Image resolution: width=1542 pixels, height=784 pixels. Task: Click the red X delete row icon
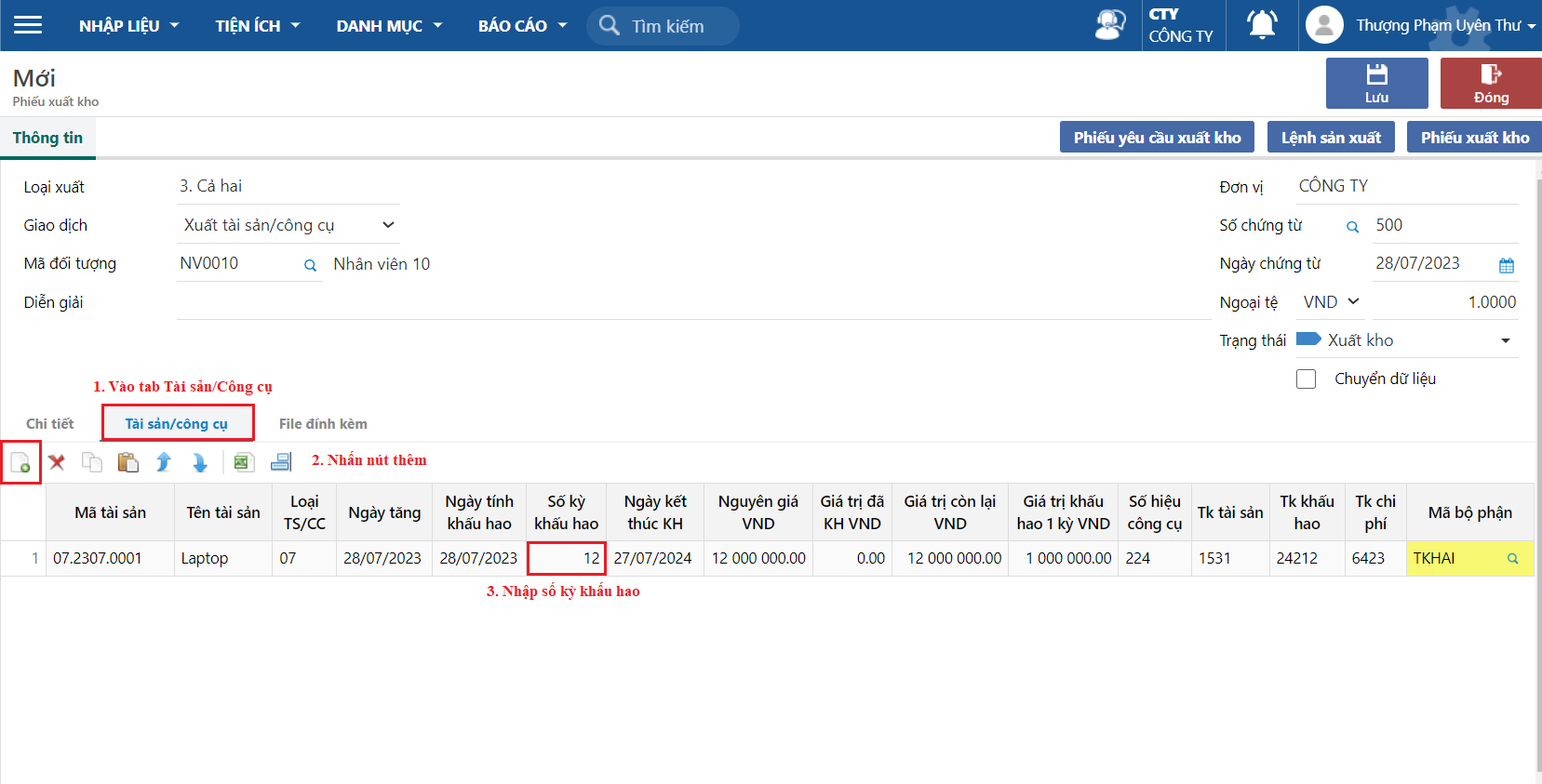(57, 462)
